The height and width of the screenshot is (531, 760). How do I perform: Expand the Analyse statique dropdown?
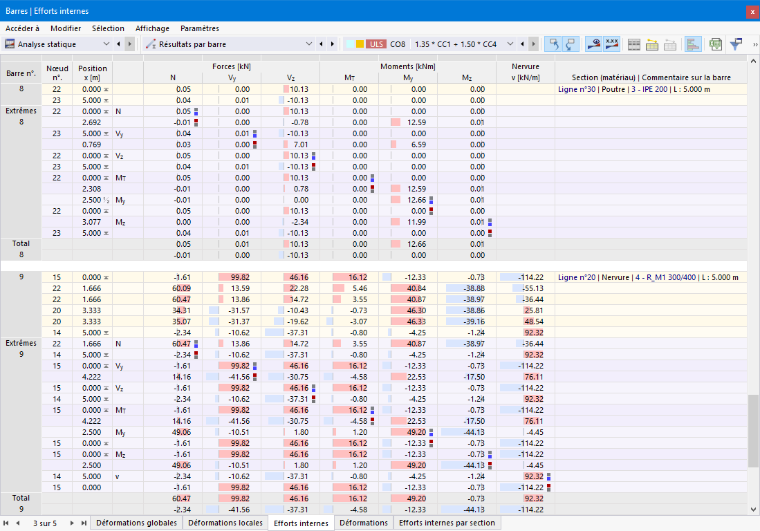[x=106, y=44]
